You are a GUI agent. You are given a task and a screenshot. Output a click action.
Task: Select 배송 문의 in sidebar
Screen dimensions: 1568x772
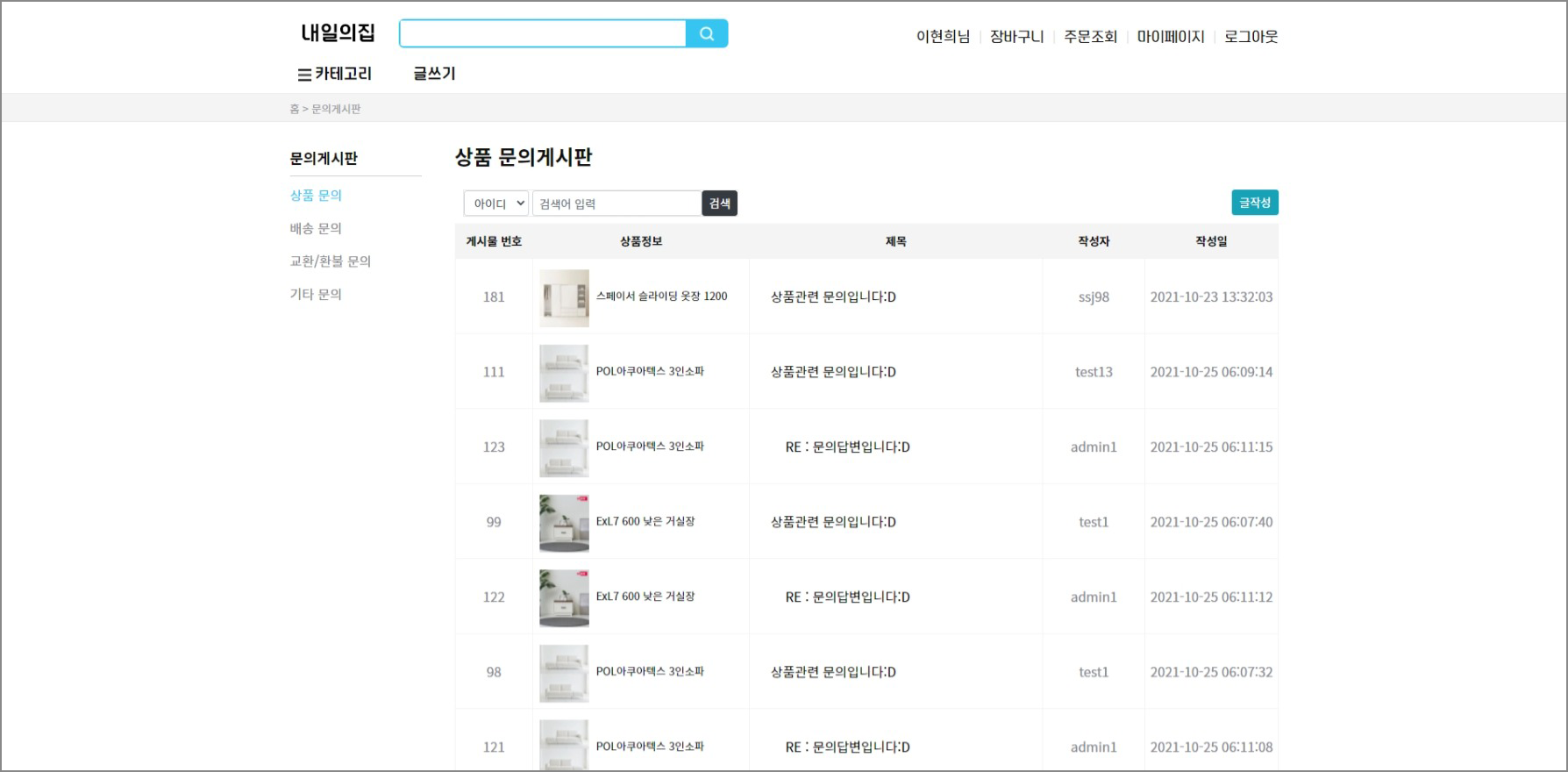[316, 228]
